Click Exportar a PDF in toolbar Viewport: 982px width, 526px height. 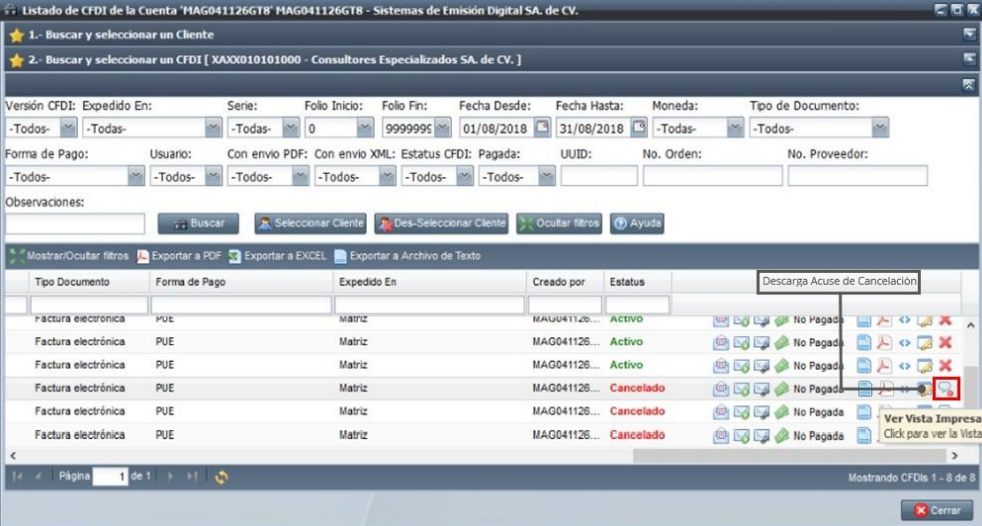point(178,256)
